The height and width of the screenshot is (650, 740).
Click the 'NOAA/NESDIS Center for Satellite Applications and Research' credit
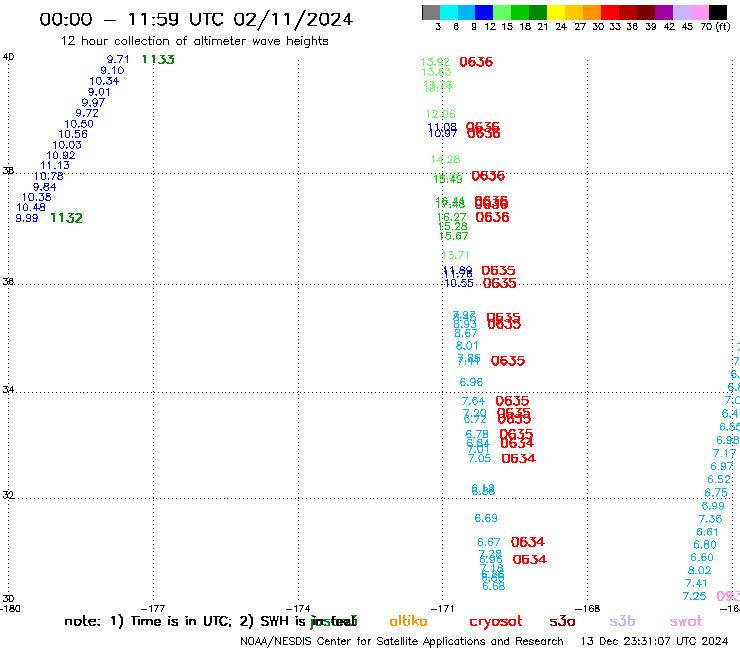pyautogui.click(x=402, y=642)
